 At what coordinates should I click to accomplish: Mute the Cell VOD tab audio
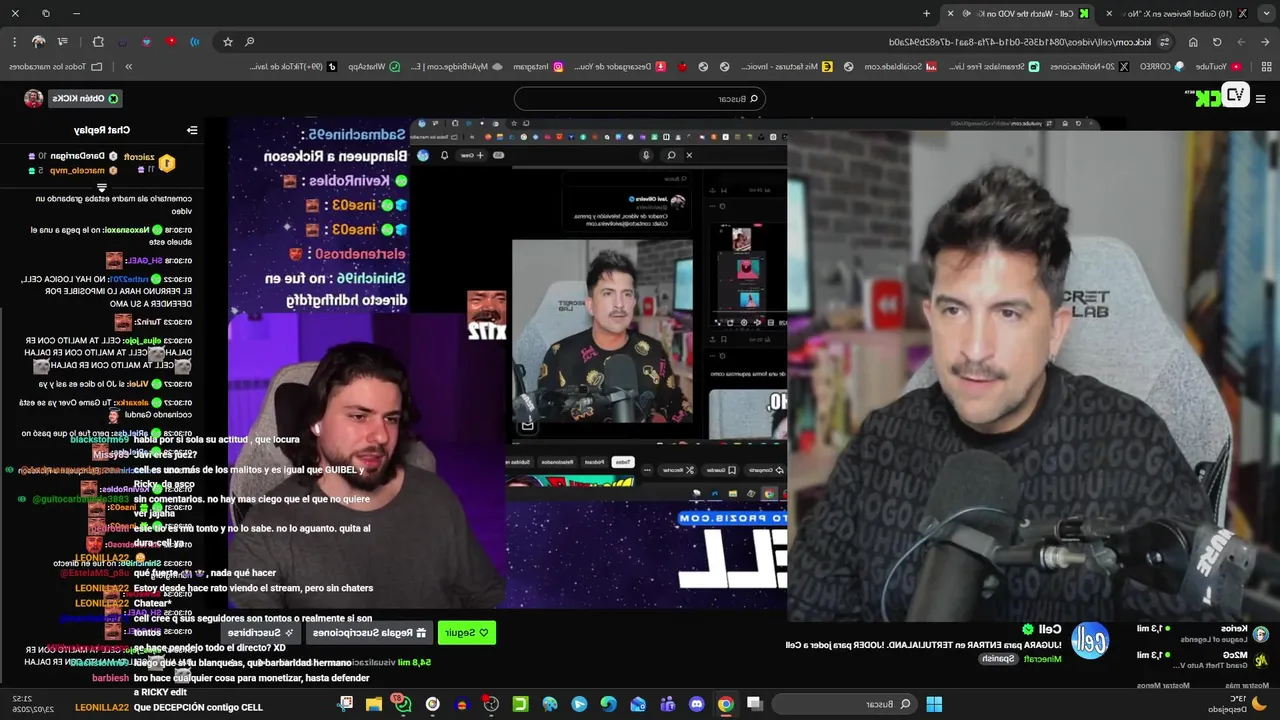[x=966, y=13]
